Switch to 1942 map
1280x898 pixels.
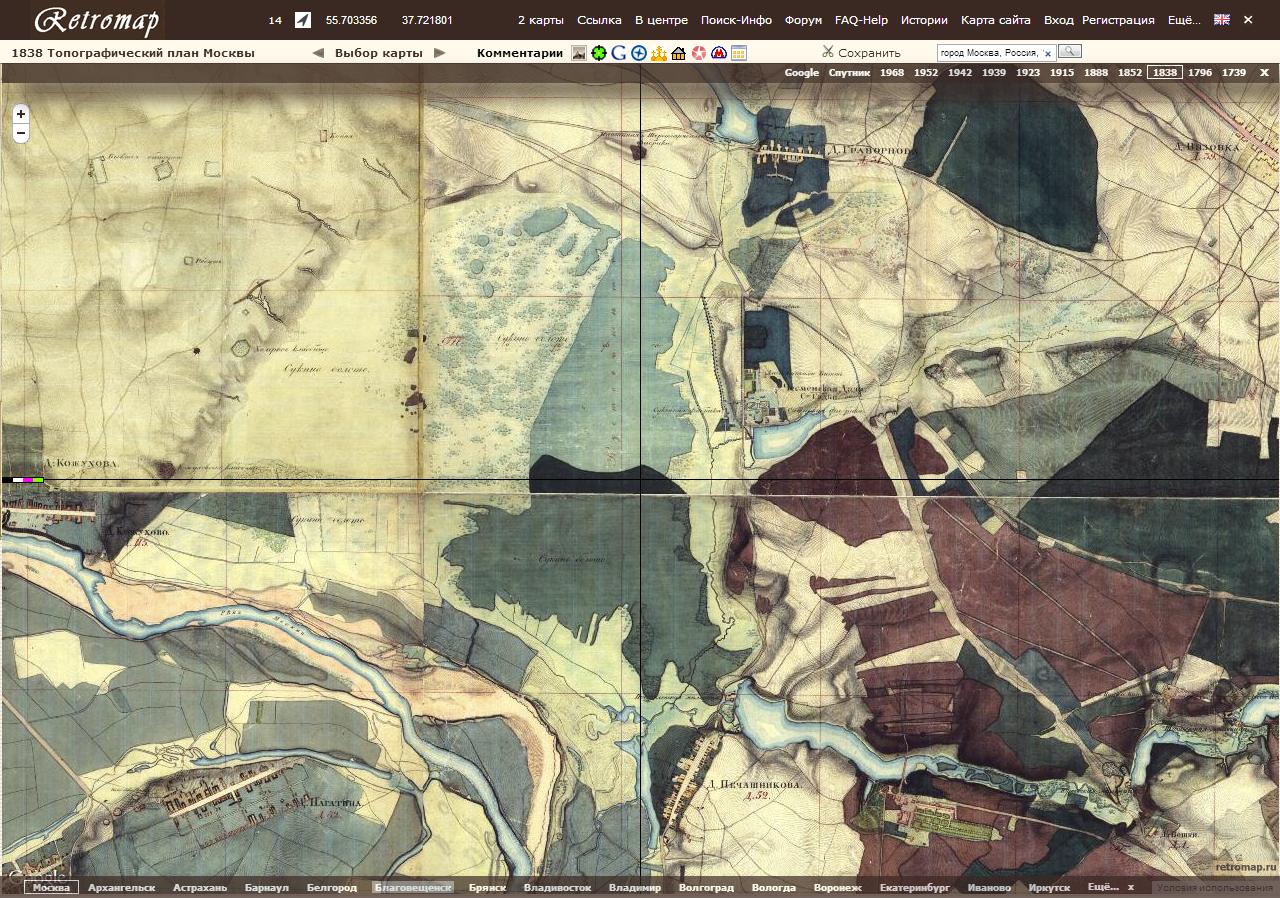[x=960, y=72]
